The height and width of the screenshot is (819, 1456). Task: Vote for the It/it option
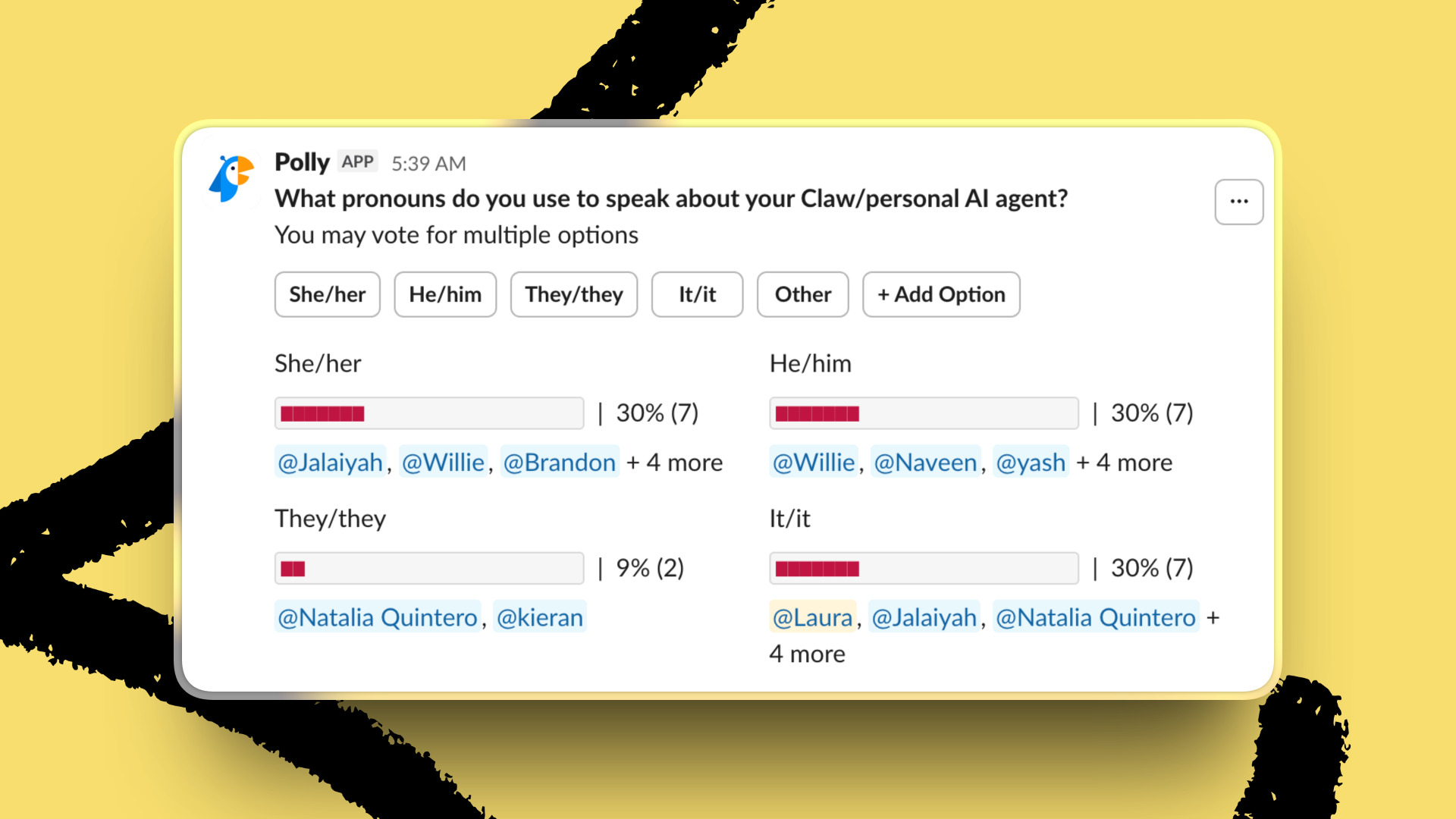696,294
